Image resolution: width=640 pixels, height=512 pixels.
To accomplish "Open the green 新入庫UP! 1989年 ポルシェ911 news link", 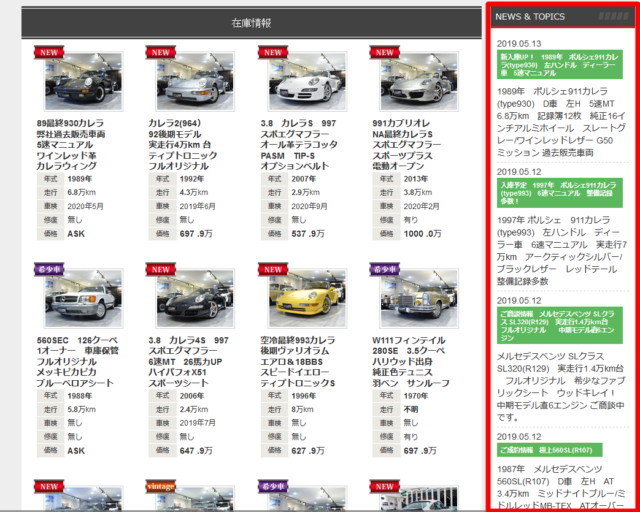I will click(560, 65).
